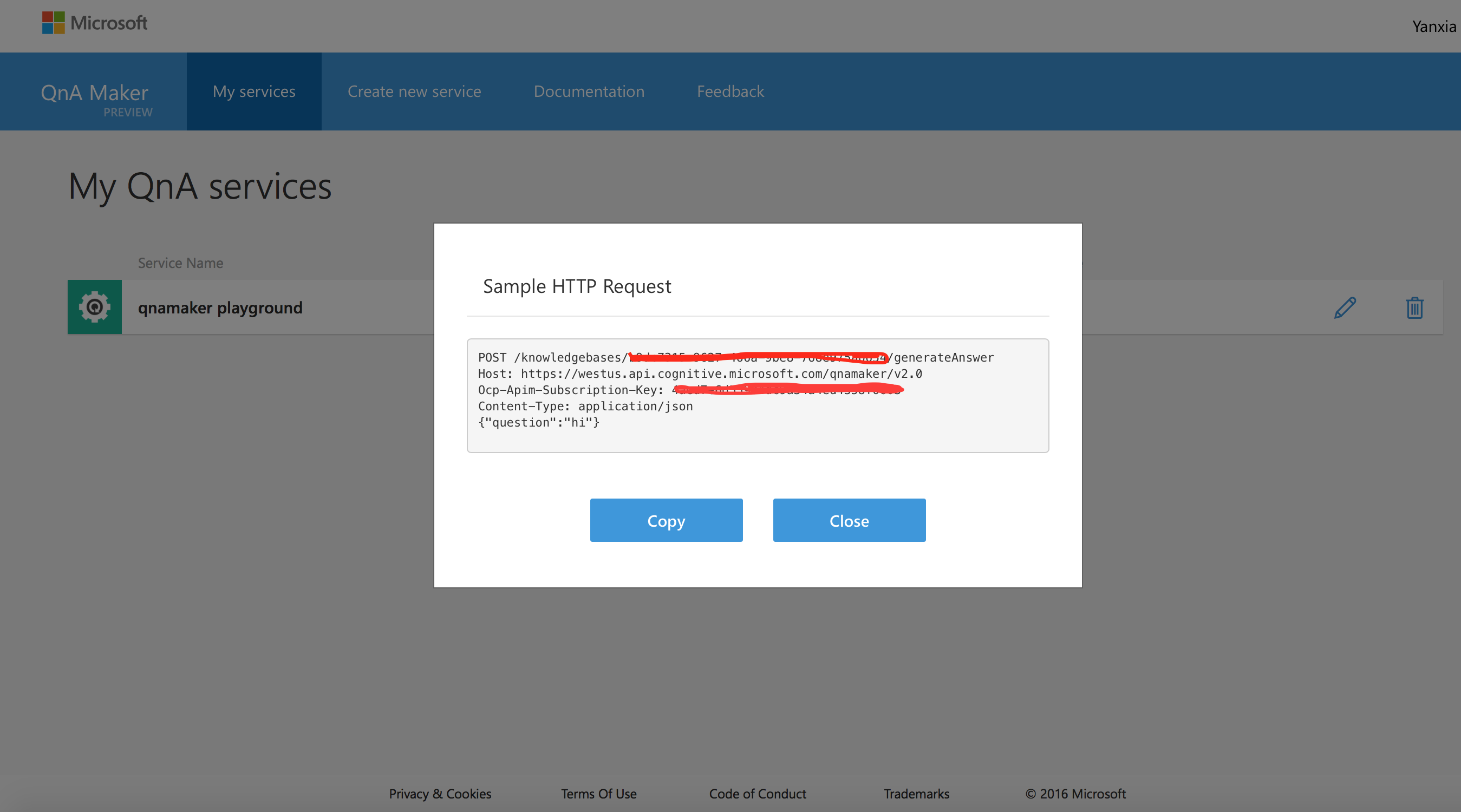Click the qnamaker playground service name
1461x812 pixels.
[220, 307]
